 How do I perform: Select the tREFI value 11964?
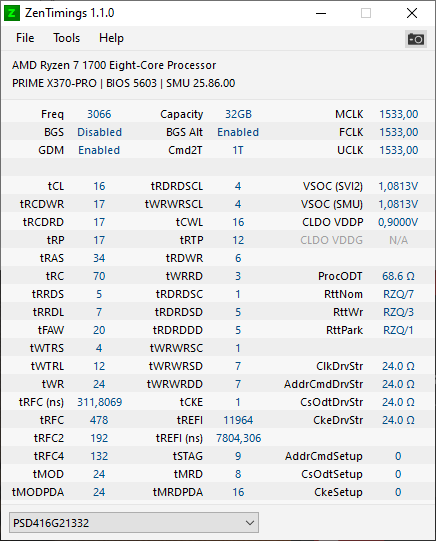coord(238,420)
